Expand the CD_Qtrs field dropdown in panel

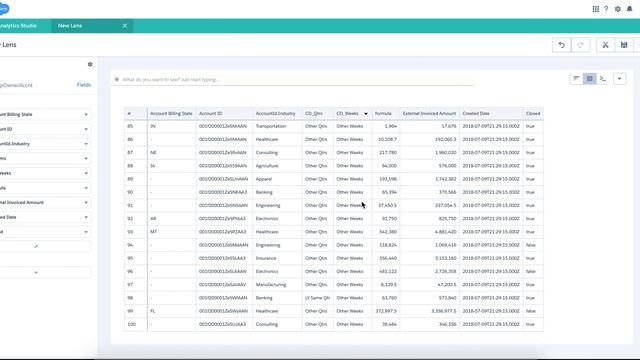86,158
